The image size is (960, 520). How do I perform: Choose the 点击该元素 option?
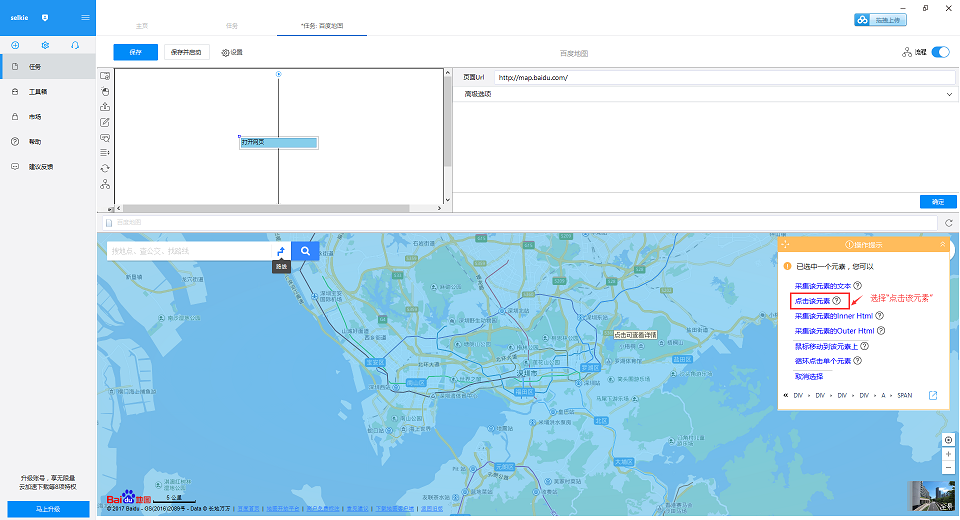click(812, 301)
